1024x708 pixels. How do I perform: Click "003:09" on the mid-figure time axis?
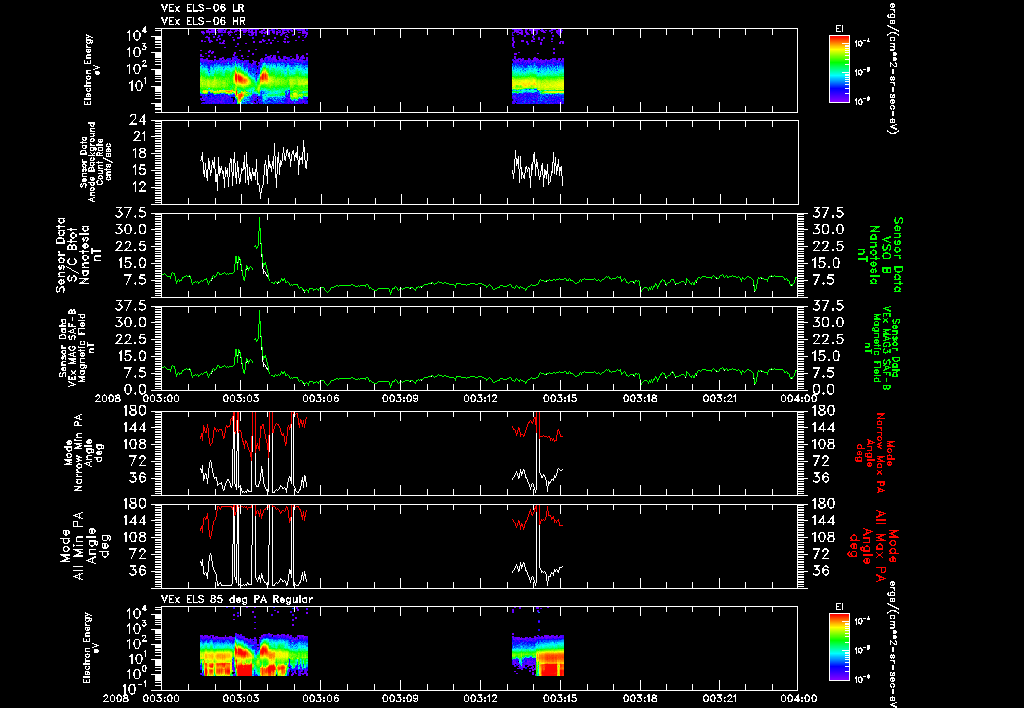(400, 398)
